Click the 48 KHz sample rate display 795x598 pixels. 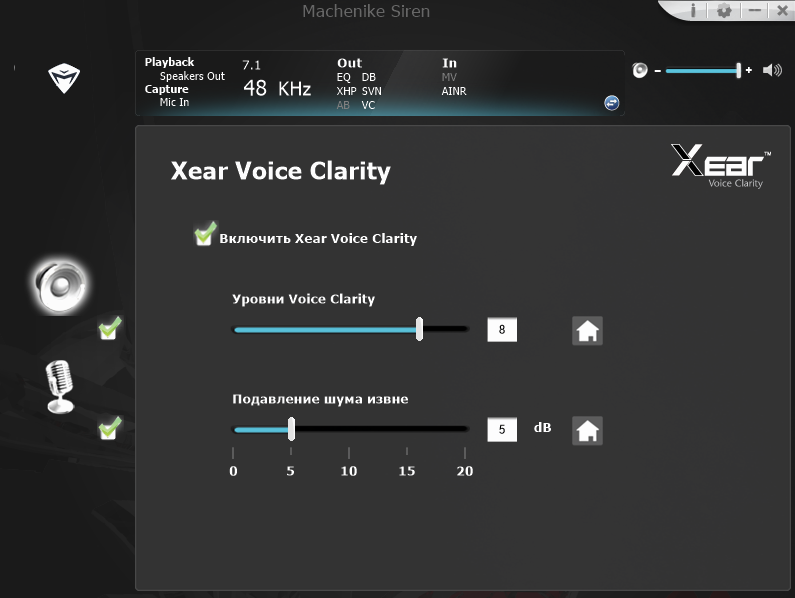(x=277, y=88)
